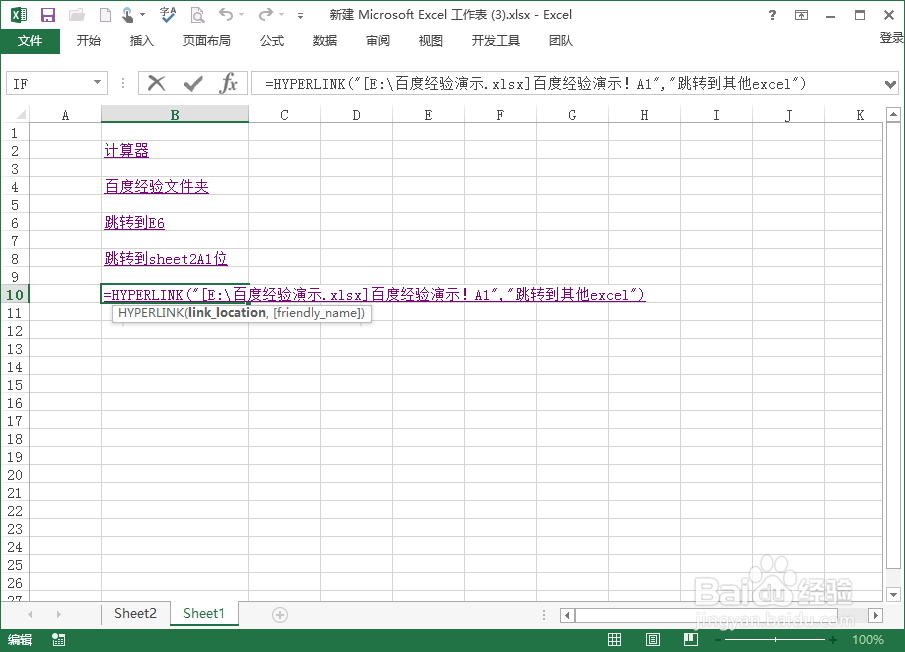Open the 团队 Team tab
Viewport: 905px width, 652px height.
point(560,40)
